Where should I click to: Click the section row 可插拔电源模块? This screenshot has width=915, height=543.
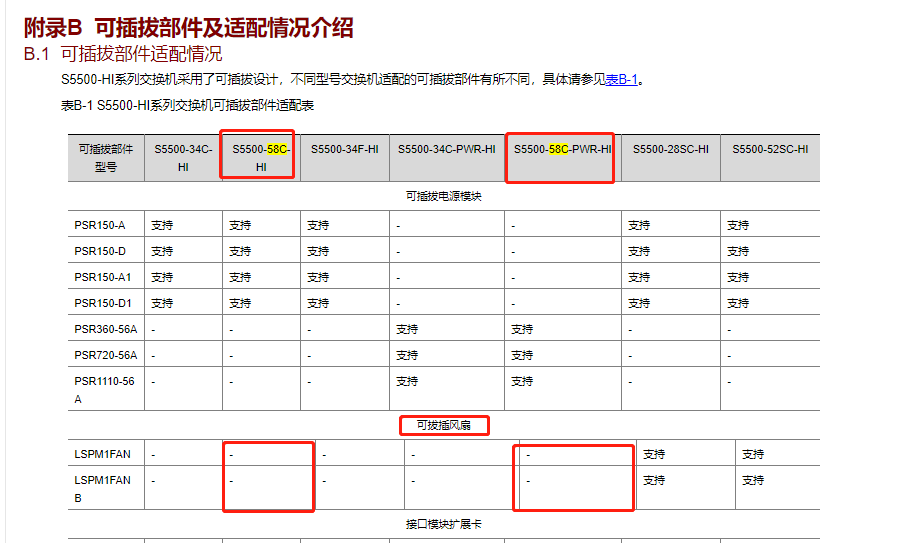[x=443, y=197]
